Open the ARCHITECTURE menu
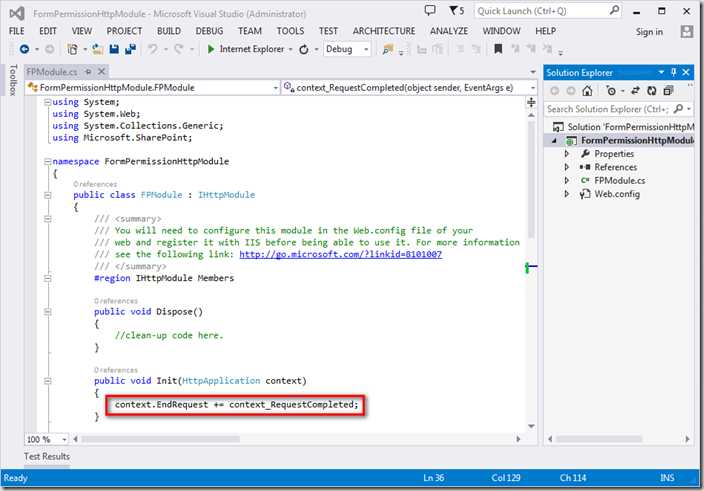The width and height of the screenshot is (704, 491). tap(384, 31)
